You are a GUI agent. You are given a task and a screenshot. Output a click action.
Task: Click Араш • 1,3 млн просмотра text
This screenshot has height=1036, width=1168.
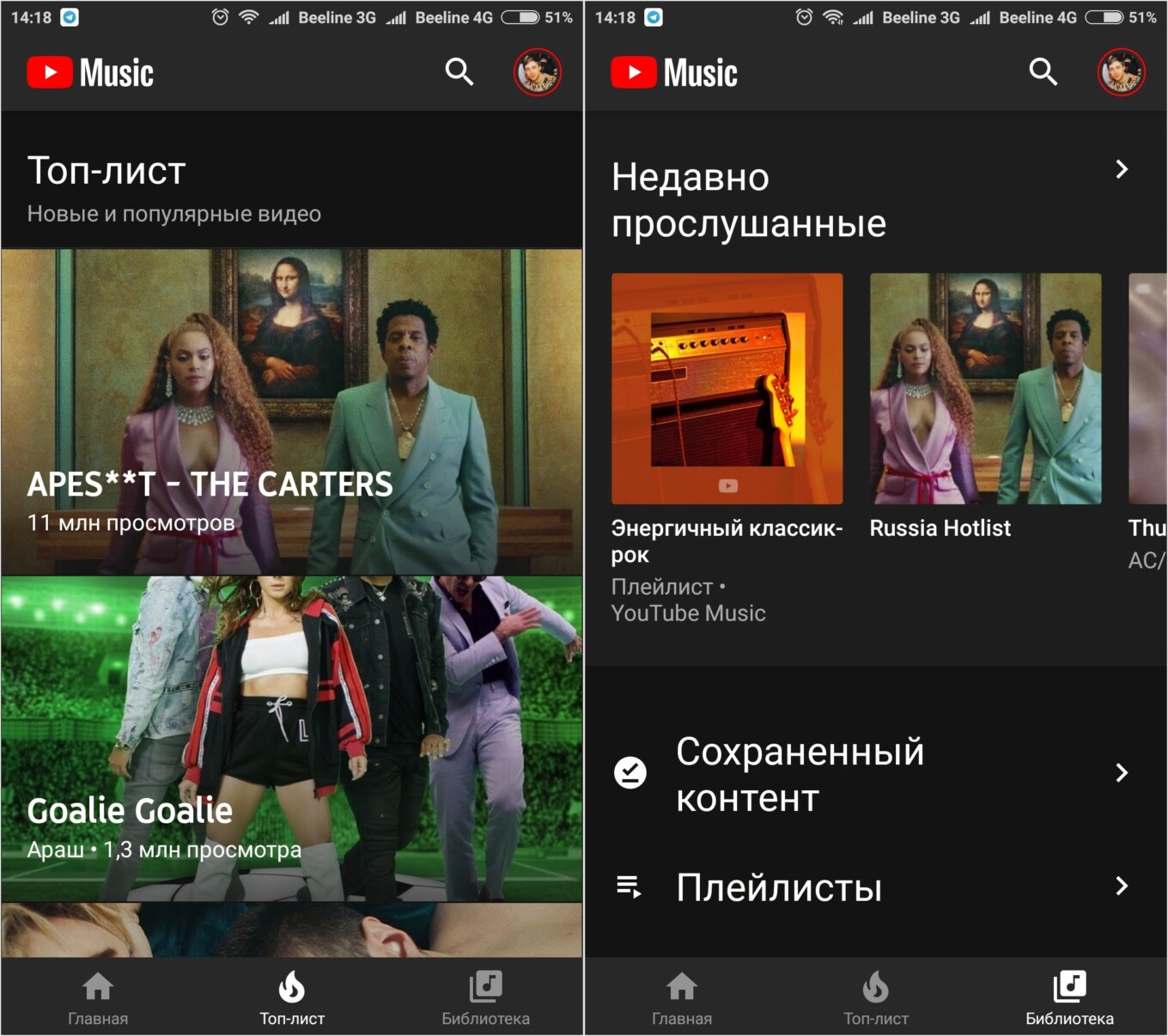164,850
